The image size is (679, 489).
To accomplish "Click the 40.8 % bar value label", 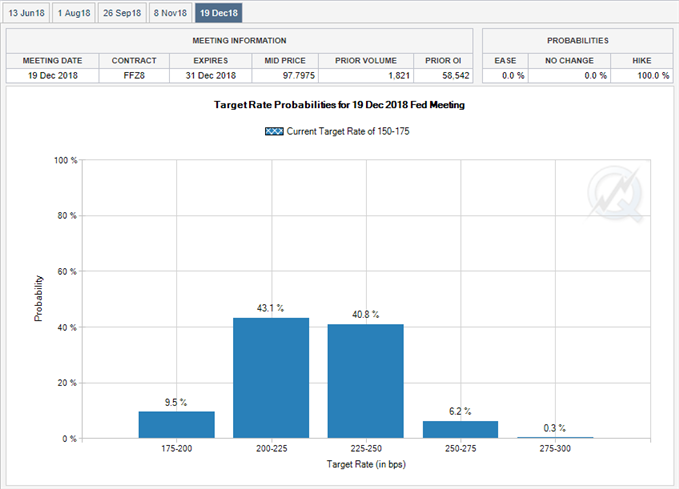I will point(365,314).
